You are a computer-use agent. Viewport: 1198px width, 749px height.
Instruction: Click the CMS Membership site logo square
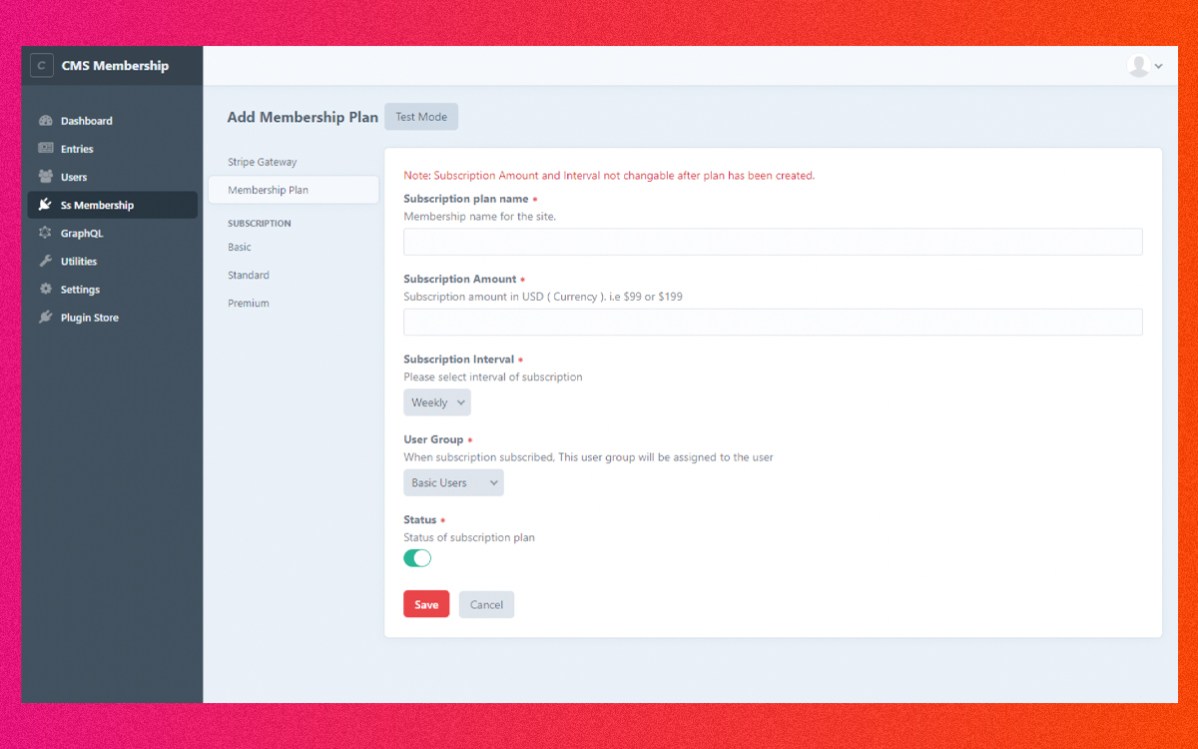point(41,66)
